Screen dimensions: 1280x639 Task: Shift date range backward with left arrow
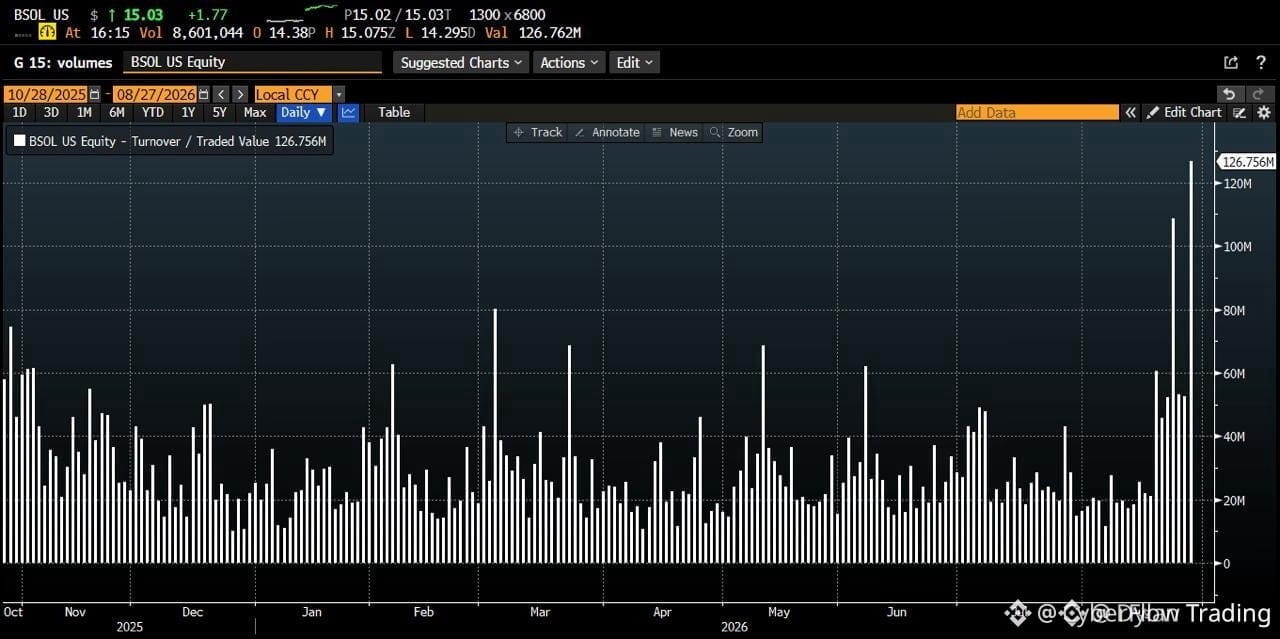(222, 94)
